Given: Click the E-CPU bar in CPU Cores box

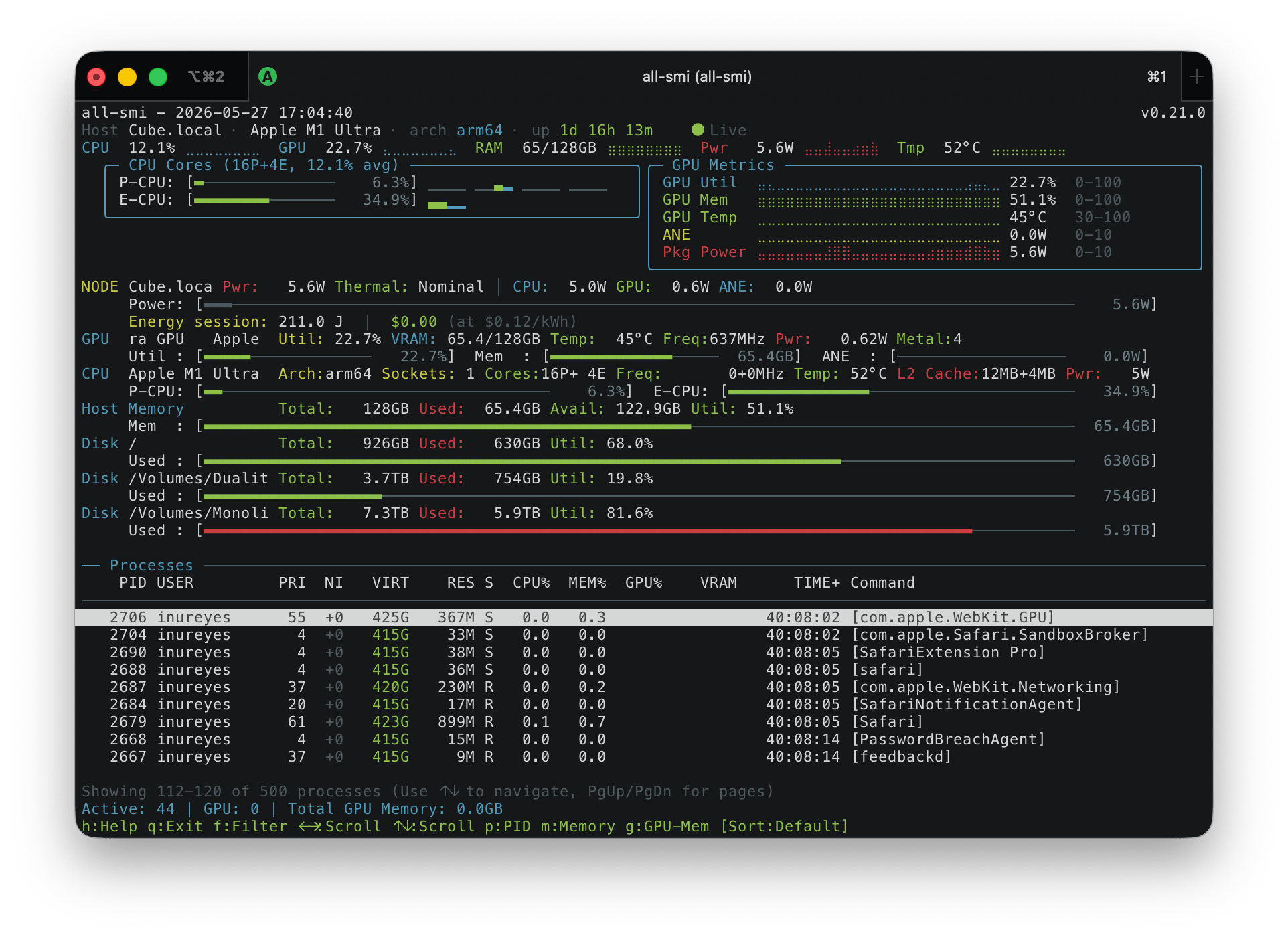Looking at the screenshot, I should [264, 200].
